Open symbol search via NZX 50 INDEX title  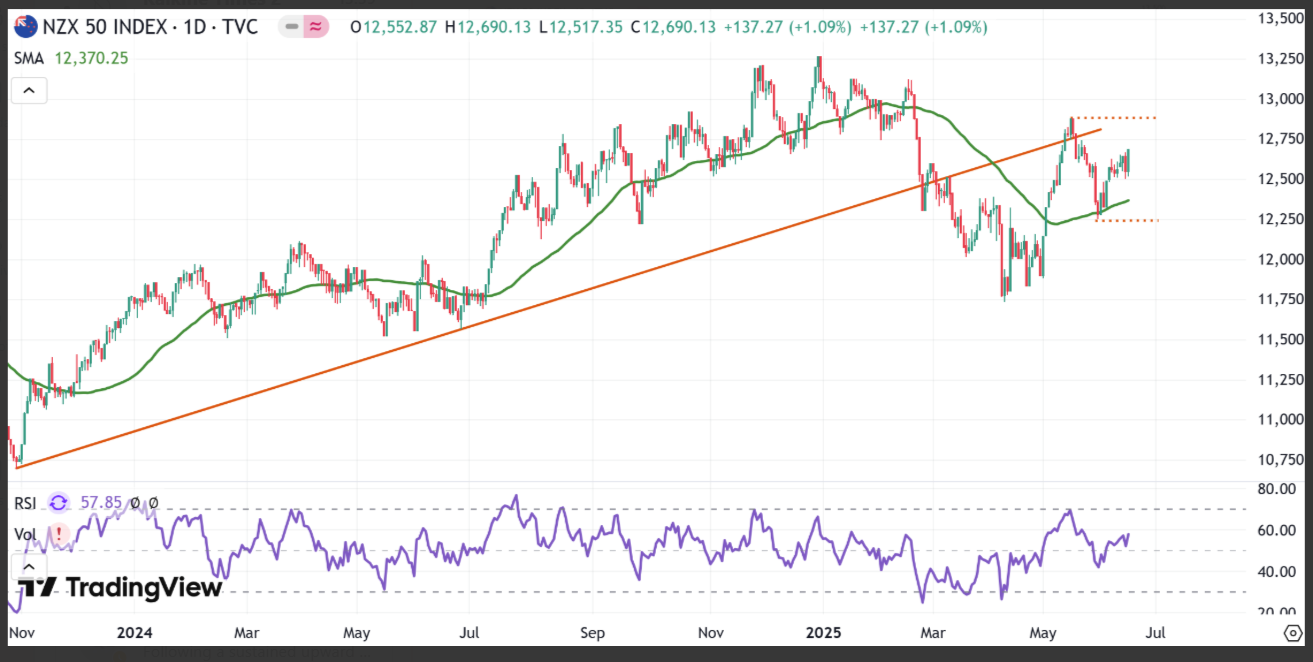coord(152,27)
